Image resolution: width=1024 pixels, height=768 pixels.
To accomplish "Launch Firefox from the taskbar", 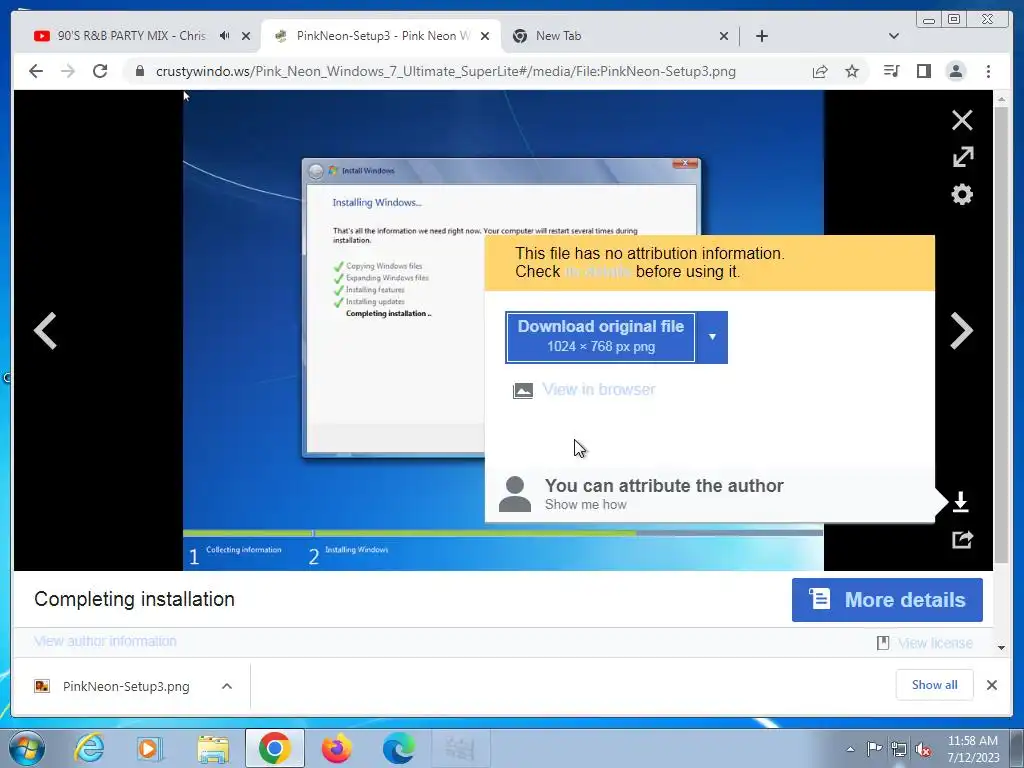I will 337,748.
